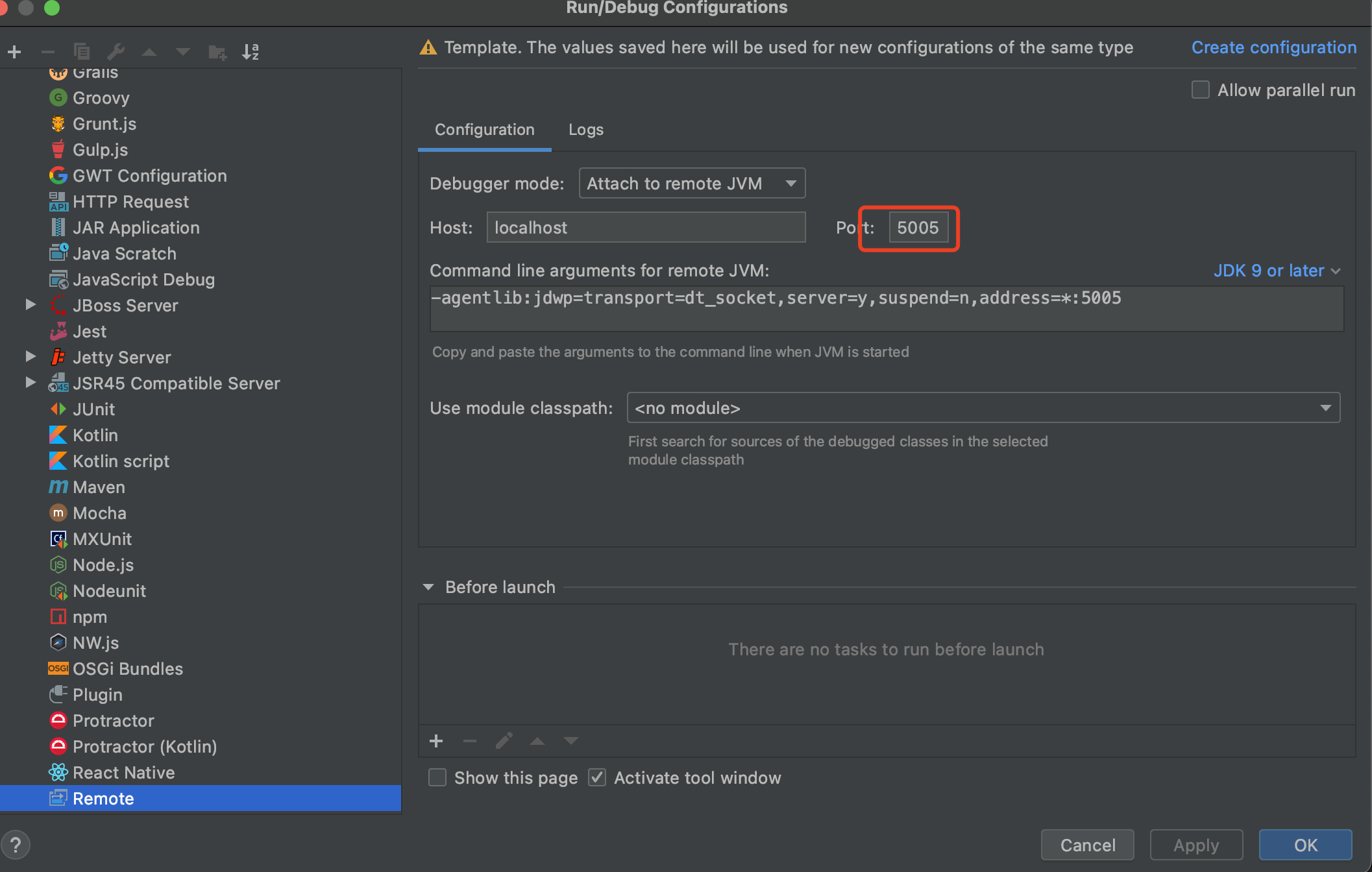Screen dimensions: 1372x872
Task: Select the Nodeunit template
Action: (109, 591)
